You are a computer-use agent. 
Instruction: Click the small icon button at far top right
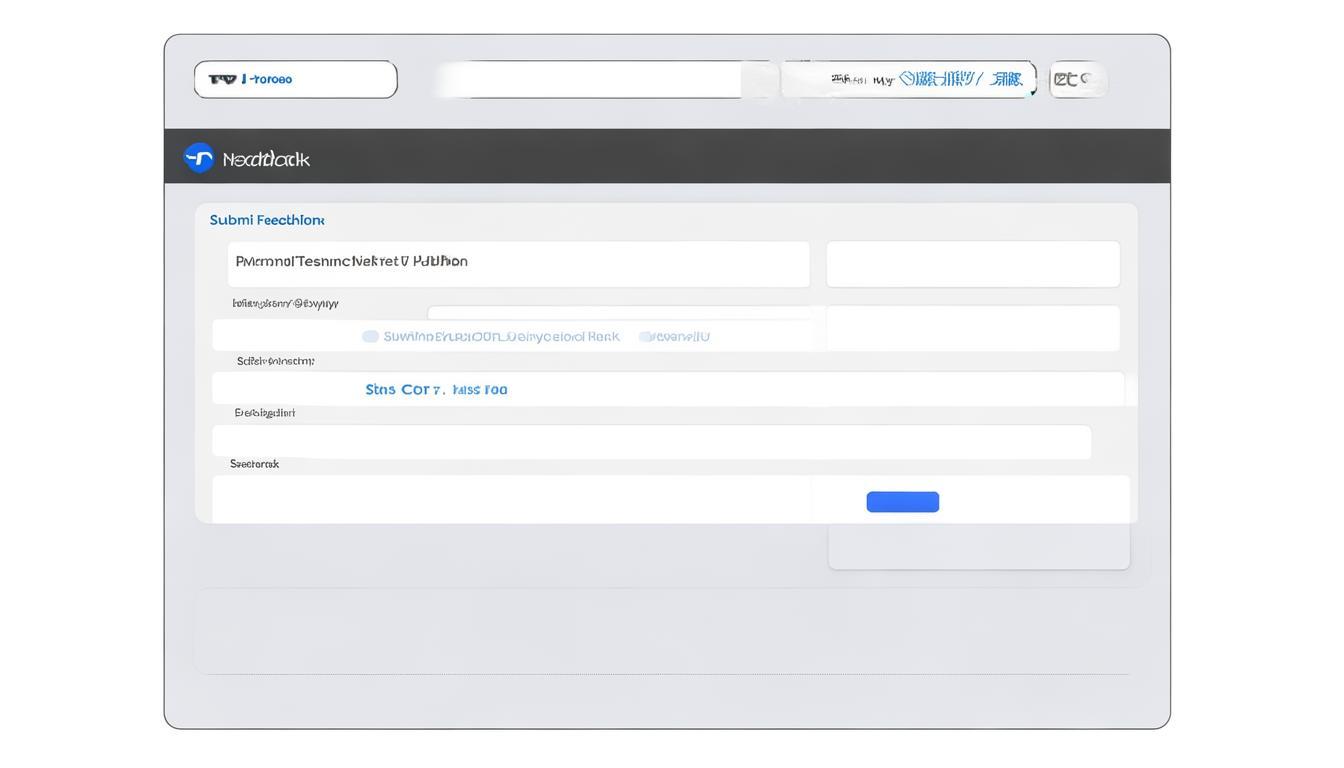[1077, 79]
